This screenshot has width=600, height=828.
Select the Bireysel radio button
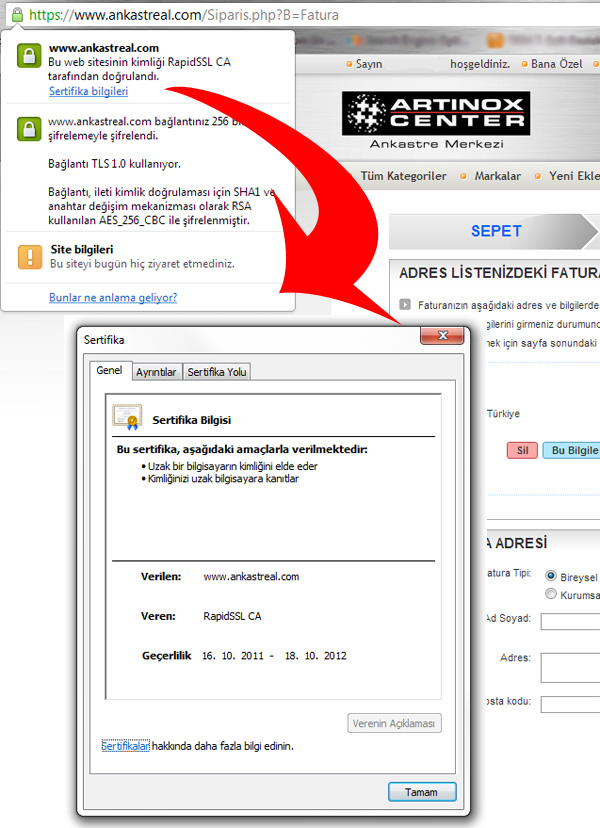551,576
